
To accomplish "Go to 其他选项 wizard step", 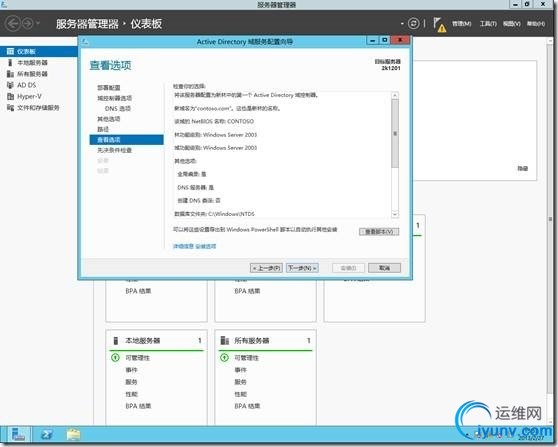I will [109, 119].
